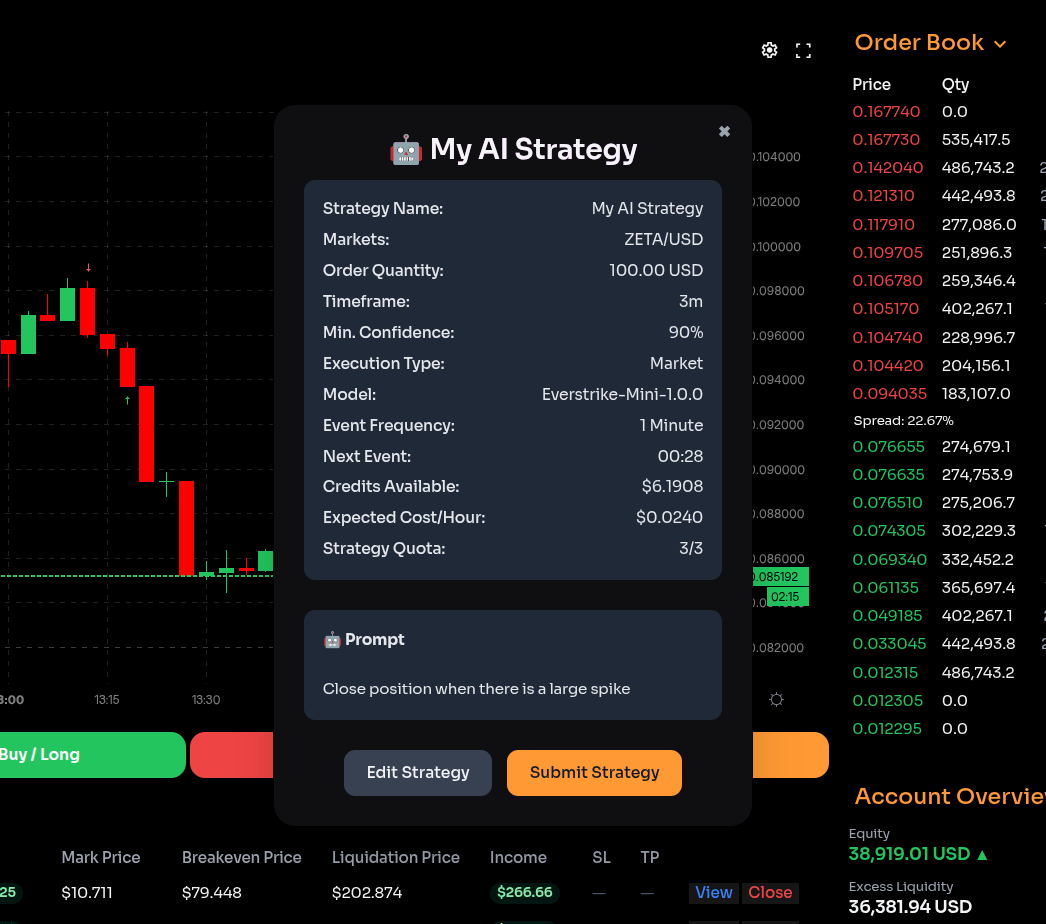Submit the AI strategy
Image resolution: width=1046 pixels, height=924 pixels.
point(594,772)
